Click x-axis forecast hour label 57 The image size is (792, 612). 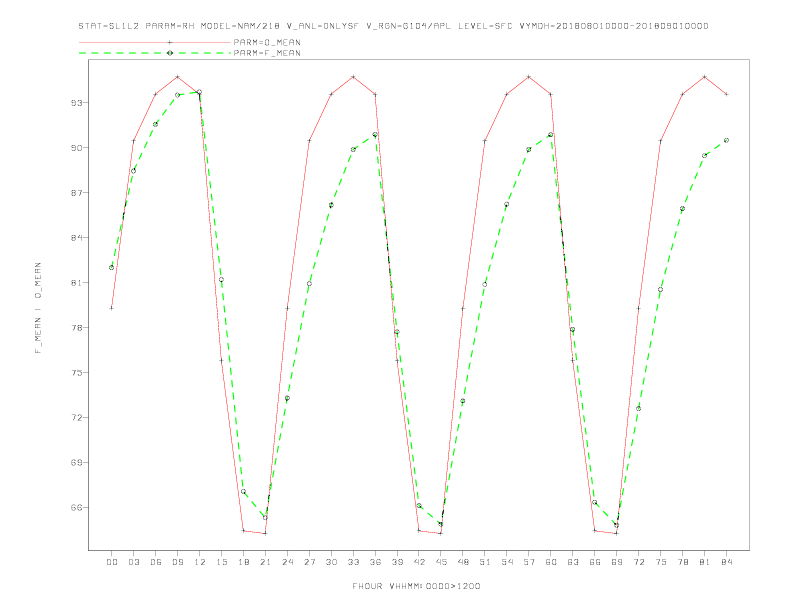pos(529,562)
